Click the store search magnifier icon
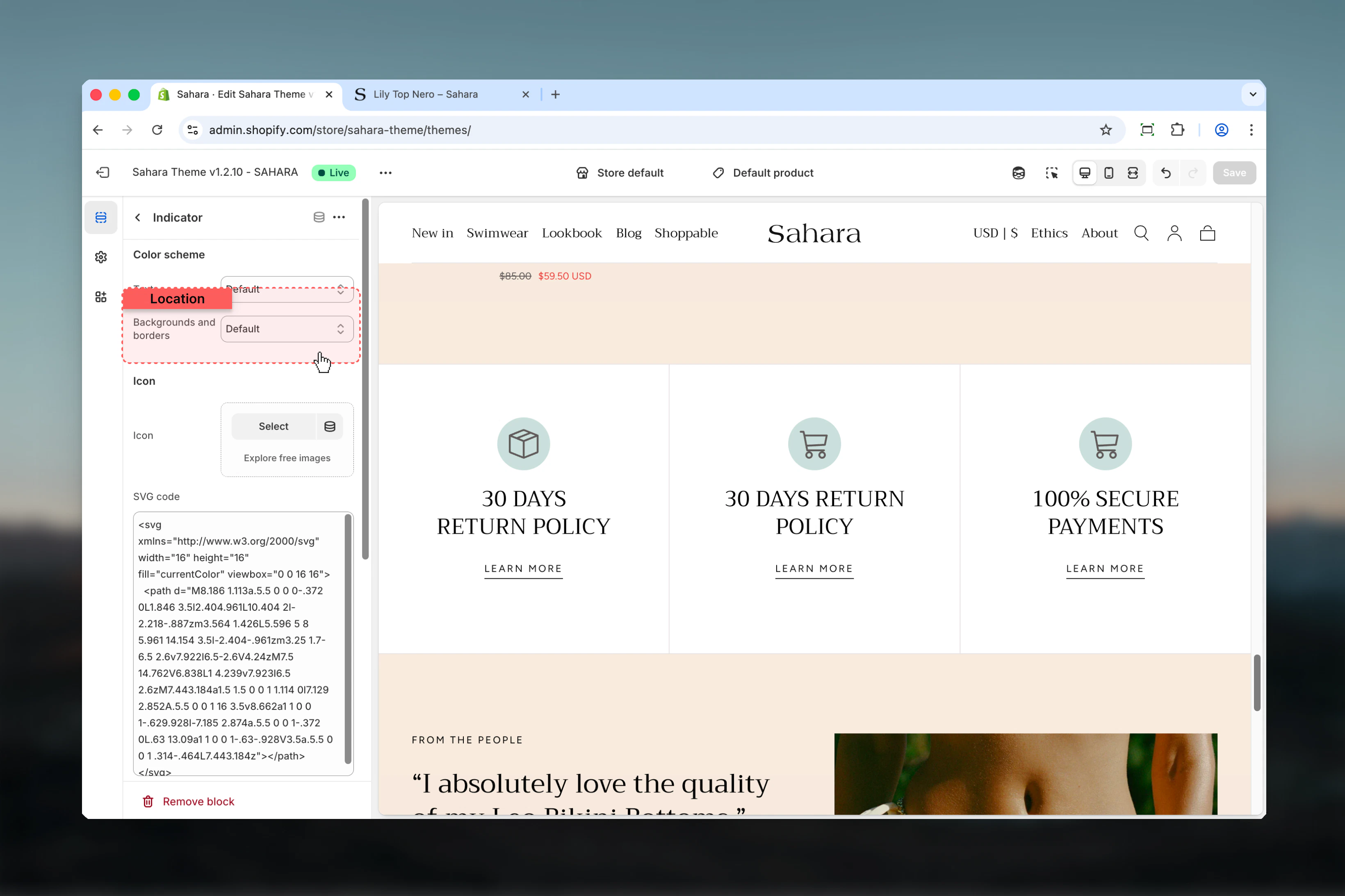Screen dimensions: 1345x896 [1141, 233]
